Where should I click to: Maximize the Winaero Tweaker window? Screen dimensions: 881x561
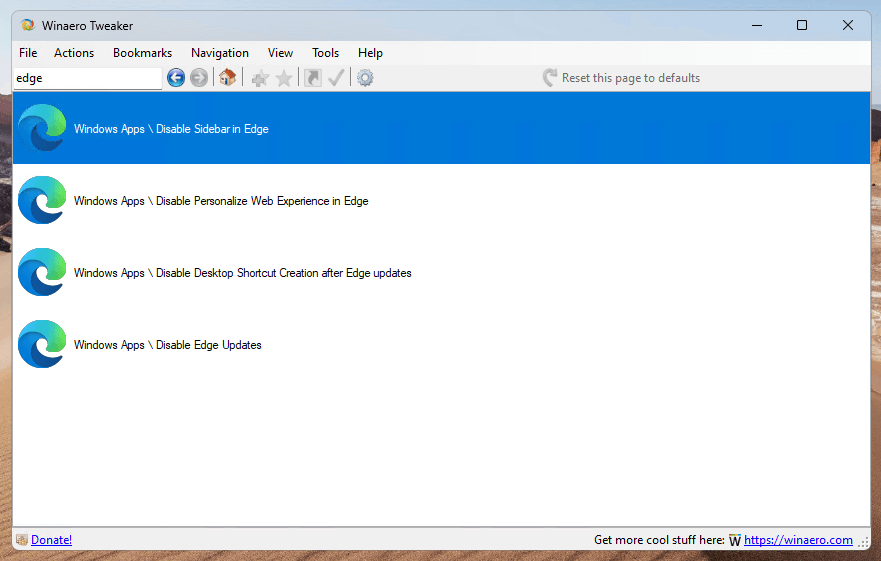tap(802, 25)
